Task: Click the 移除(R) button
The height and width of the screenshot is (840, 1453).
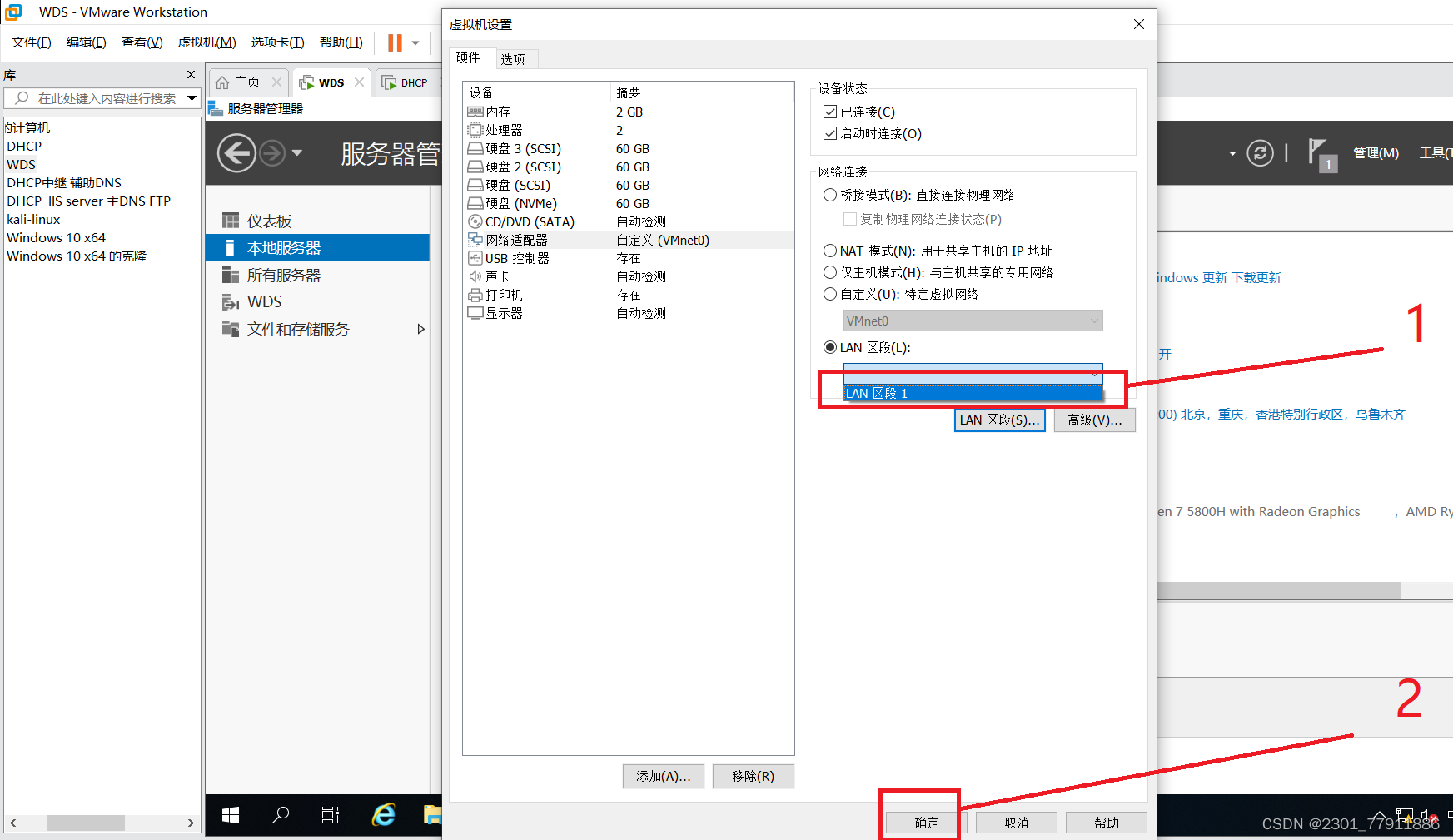Action: coord(754,776)
